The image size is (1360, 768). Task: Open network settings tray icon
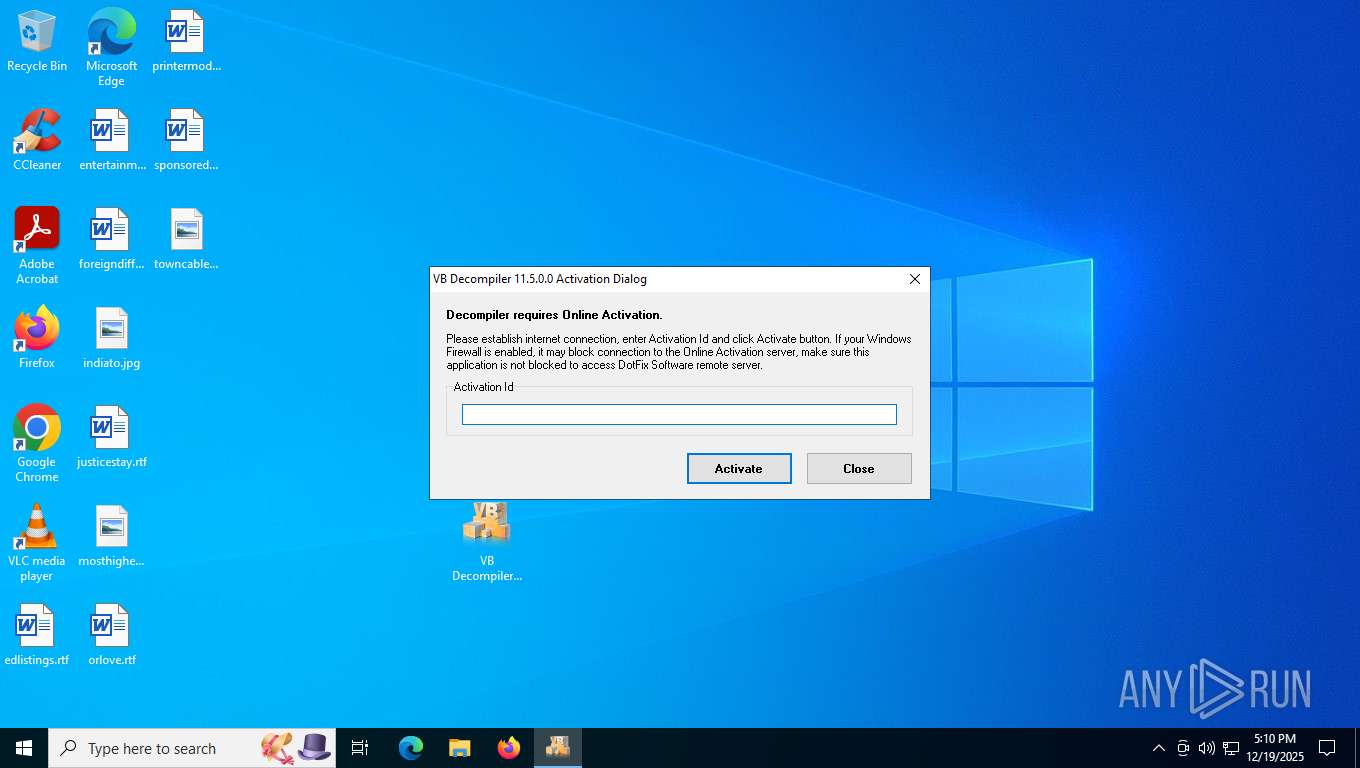[1231, 748]
